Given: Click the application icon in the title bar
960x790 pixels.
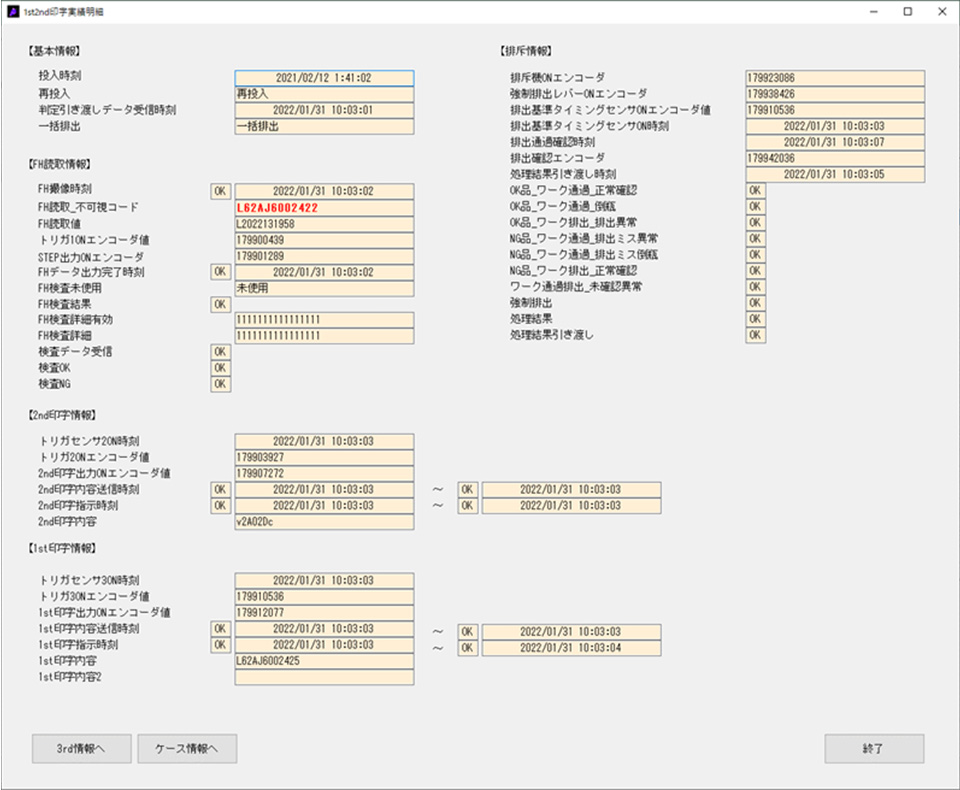Looking at the screenshot, I should point(14,12).
